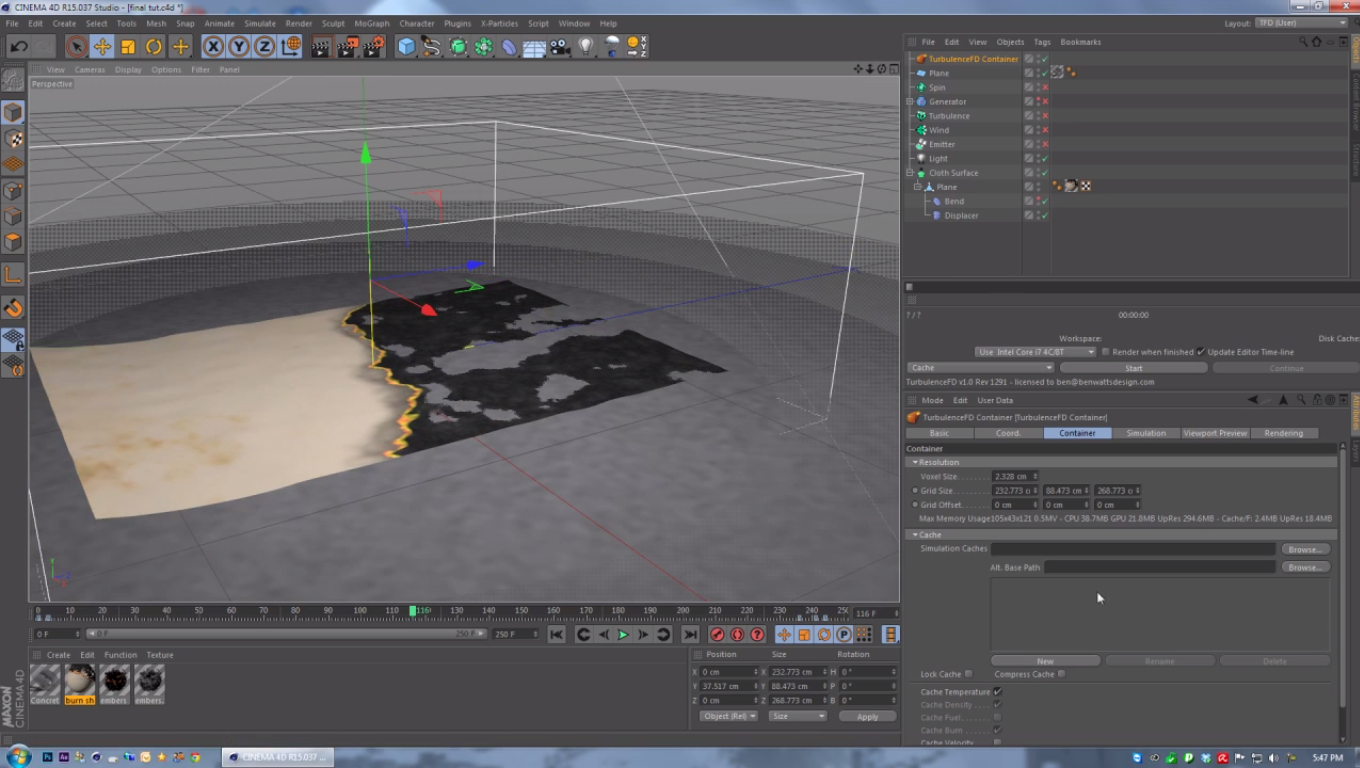Open the deformer objects icon

(509, 46)
